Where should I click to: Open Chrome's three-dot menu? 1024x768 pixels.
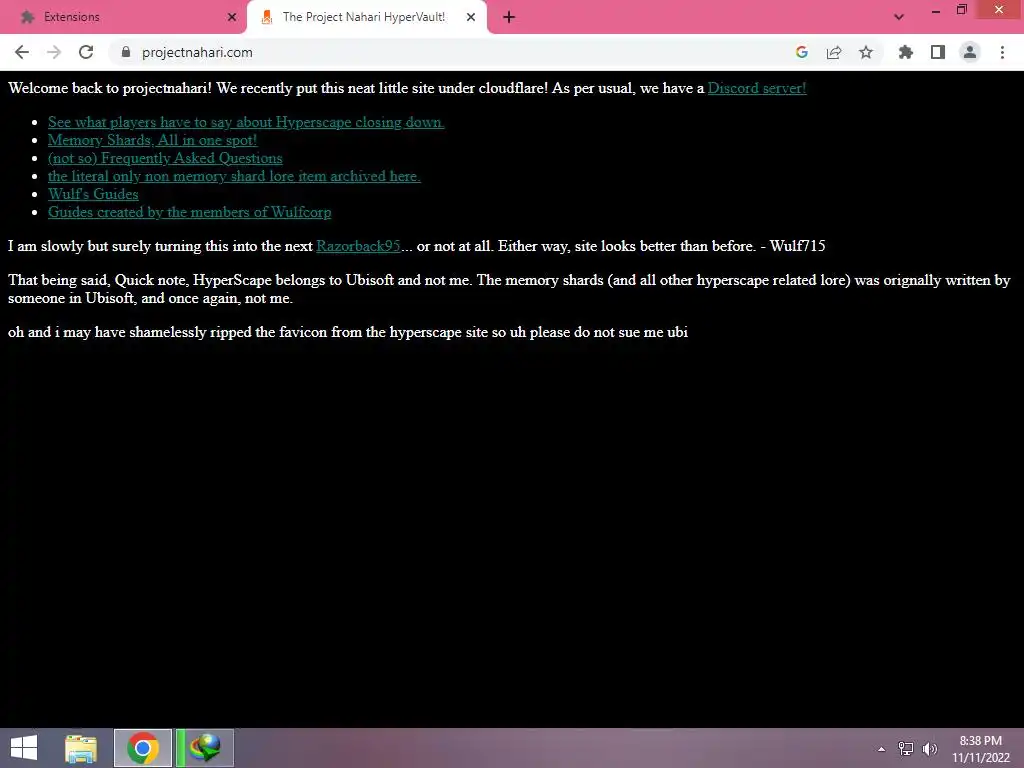[1002, 52]
